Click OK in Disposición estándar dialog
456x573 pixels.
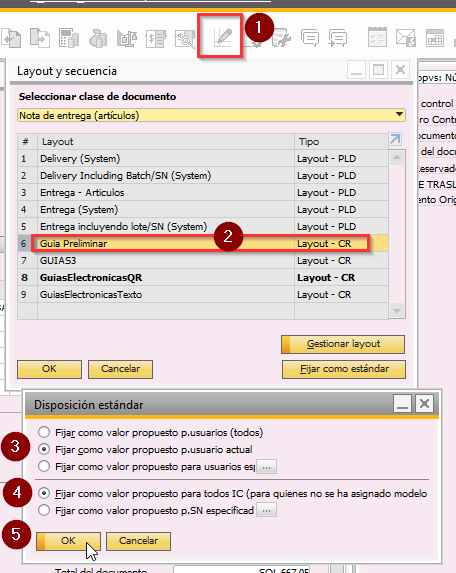pyautogui.click(x=68, y=541)
